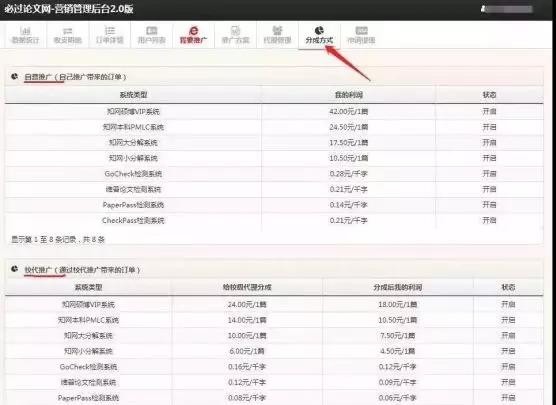Click the 42.00元/1篇 profit value
Screen dimensions: 556x405
[349, 111]
